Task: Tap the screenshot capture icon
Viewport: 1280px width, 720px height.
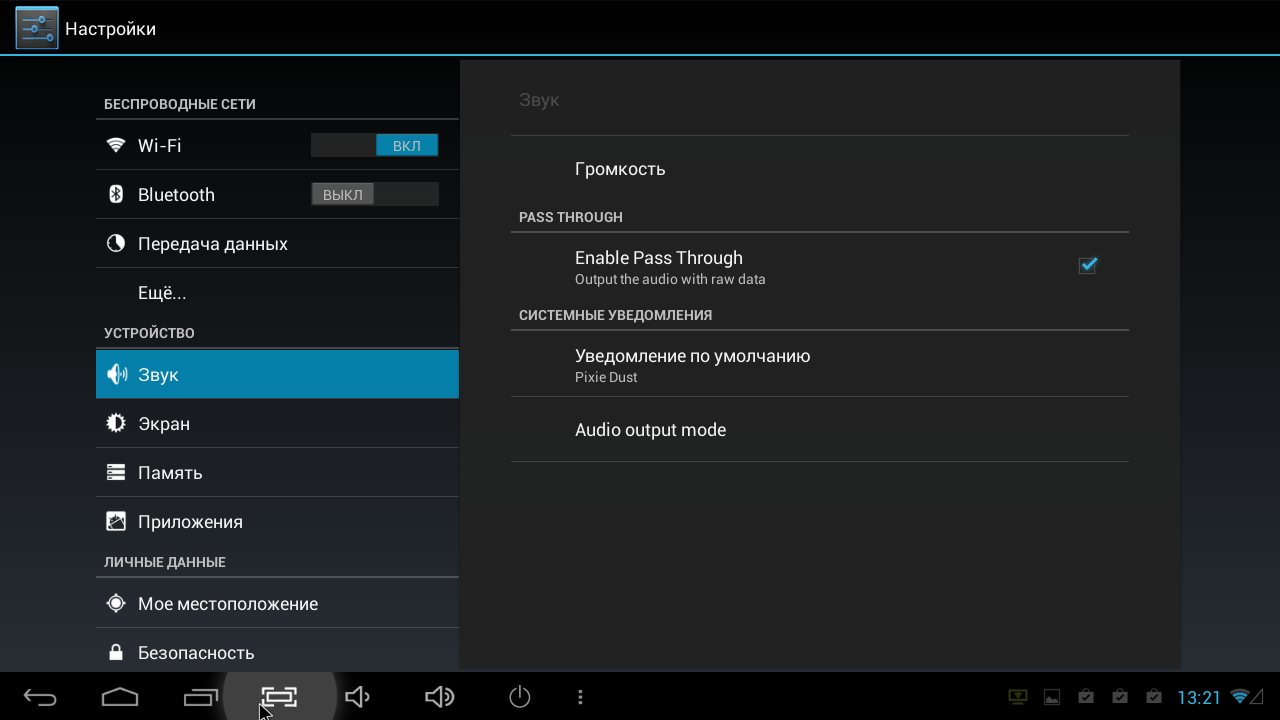Action: click(280, 697)
